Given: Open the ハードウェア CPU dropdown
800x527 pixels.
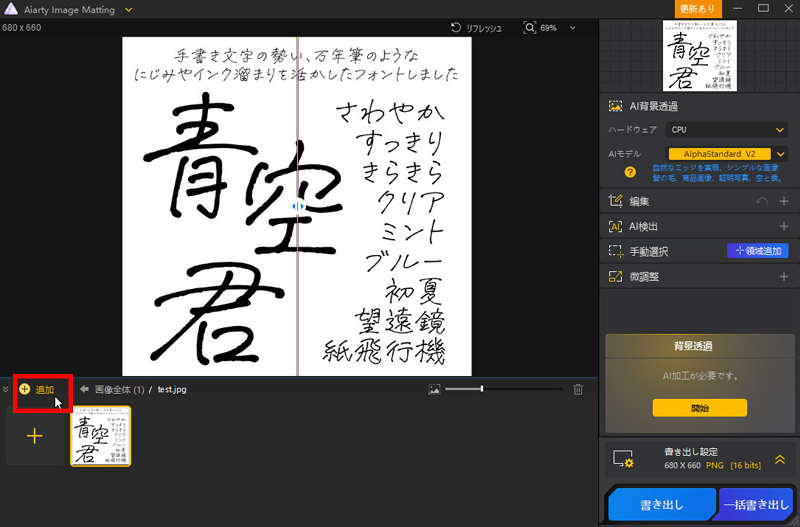Looking at the screenshot, I should pos(727,129).
